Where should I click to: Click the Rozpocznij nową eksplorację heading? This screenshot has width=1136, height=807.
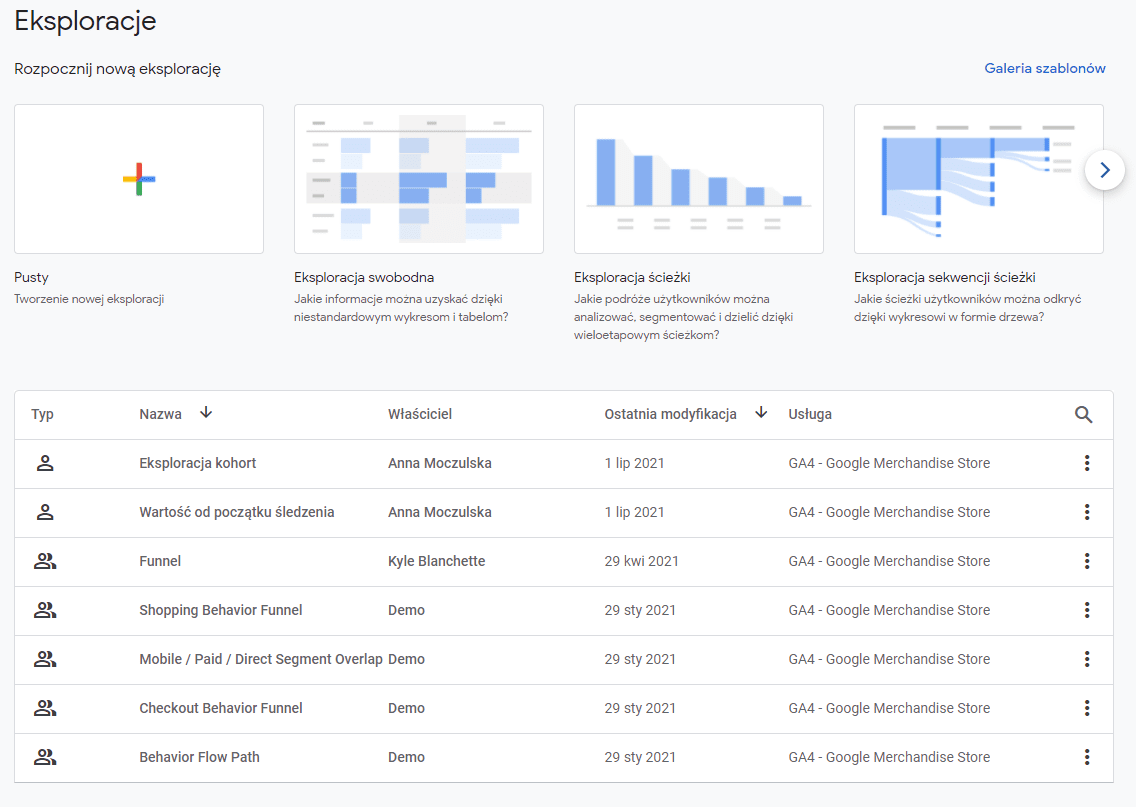[x=117, y=70]
